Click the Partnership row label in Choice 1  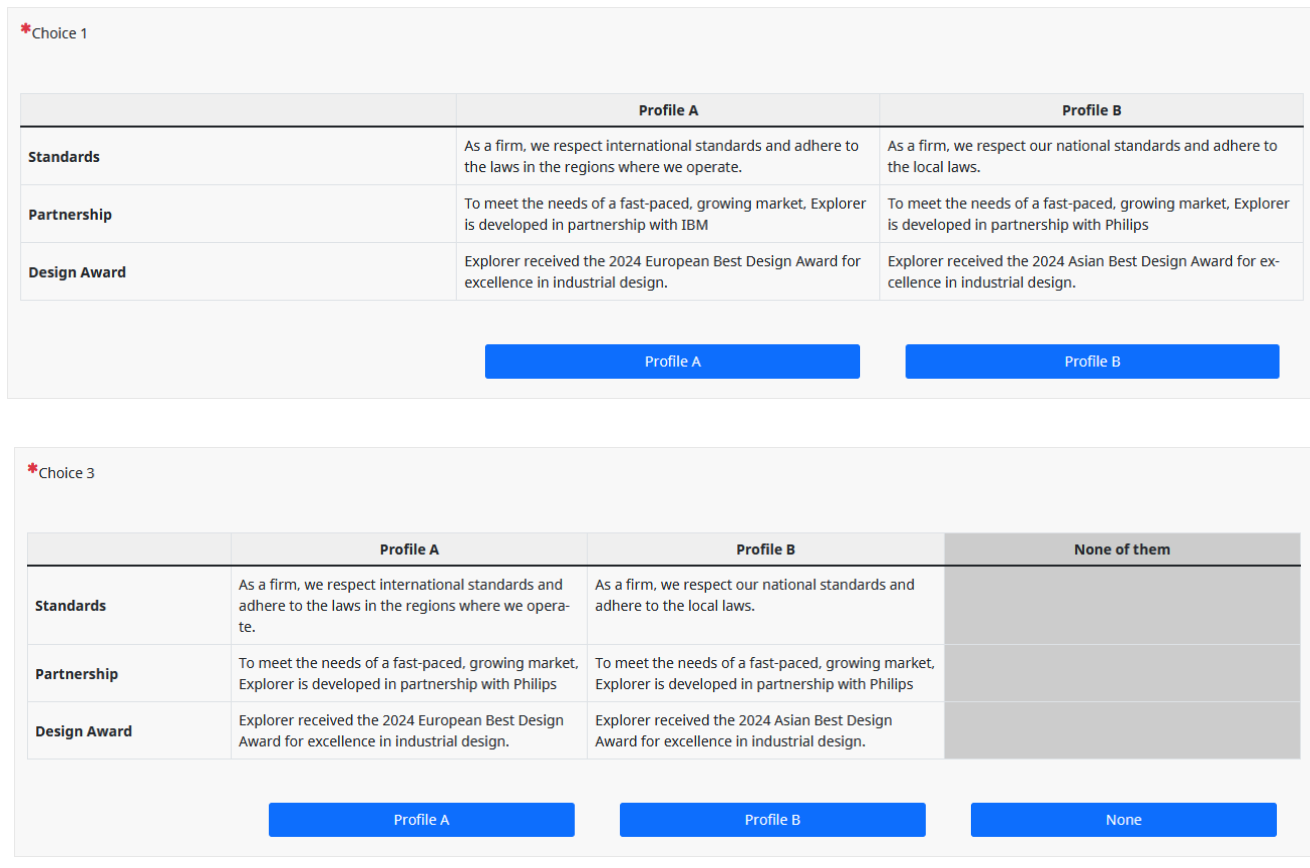tap(70, 214)
